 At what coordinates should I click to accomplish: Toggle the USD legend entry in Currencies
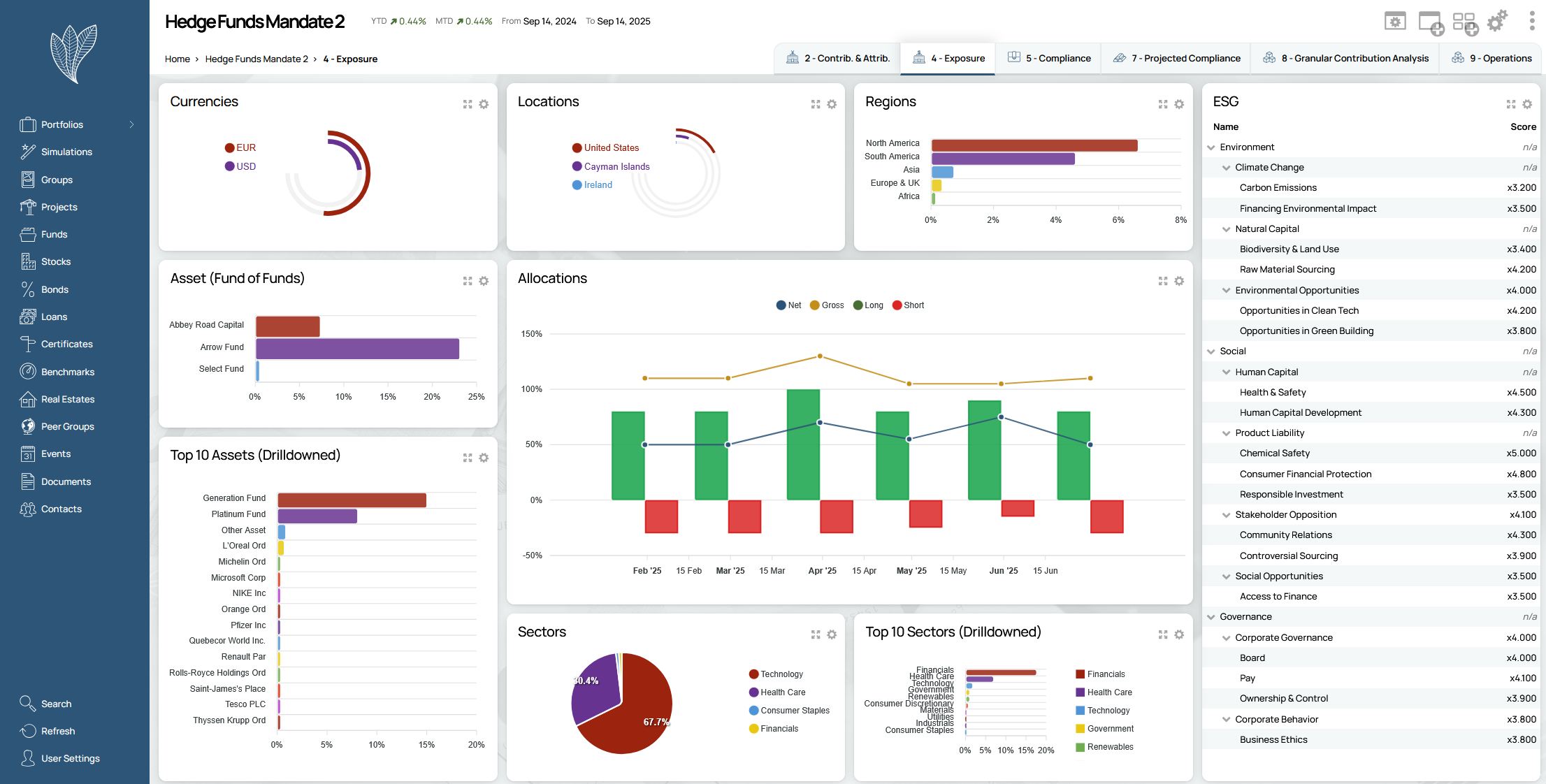coord(240,166)
